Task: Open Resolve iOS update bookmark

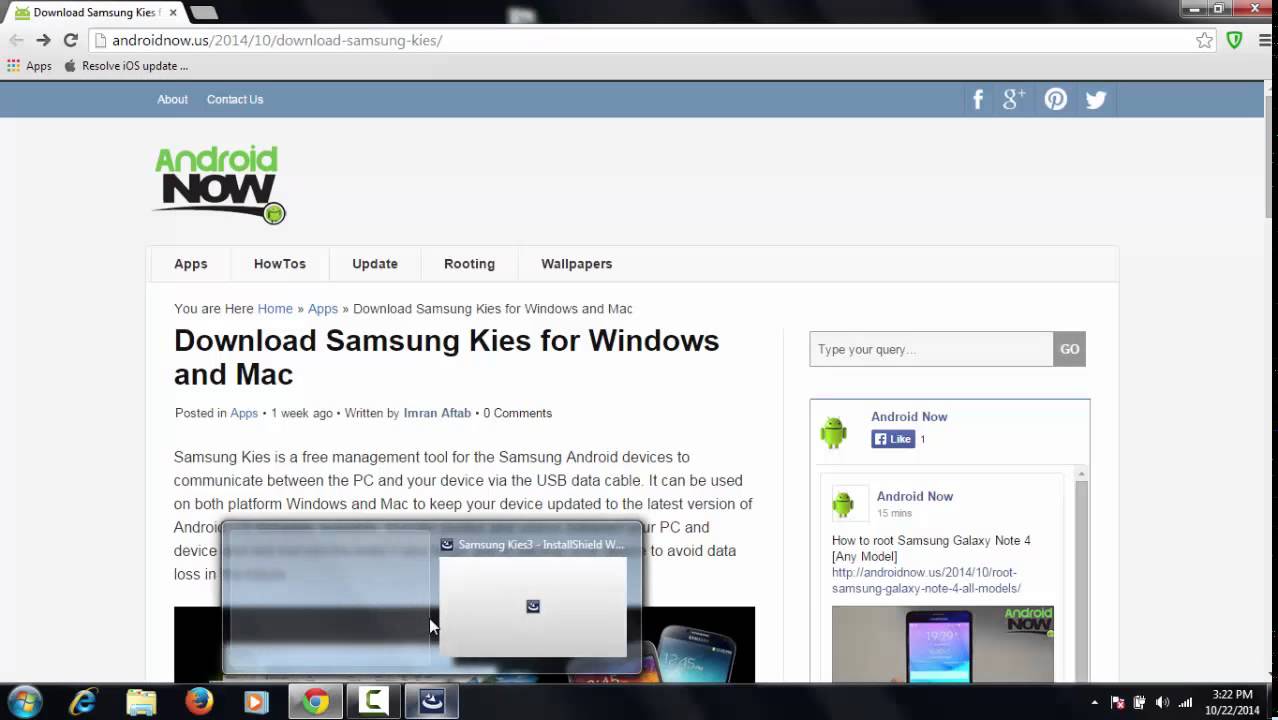Action: point(126,66)
